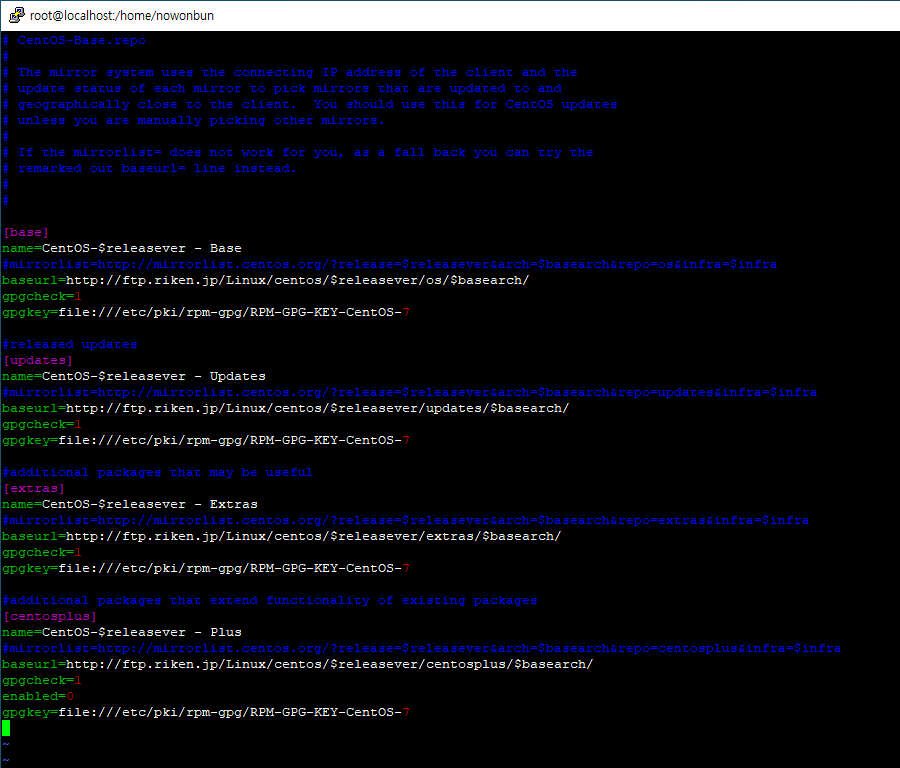Image resolution: width=900 pixels, height=768 pixels.
Task: Click 'gpgcheck=1' under the [extras] section
Action: (42, 553)
